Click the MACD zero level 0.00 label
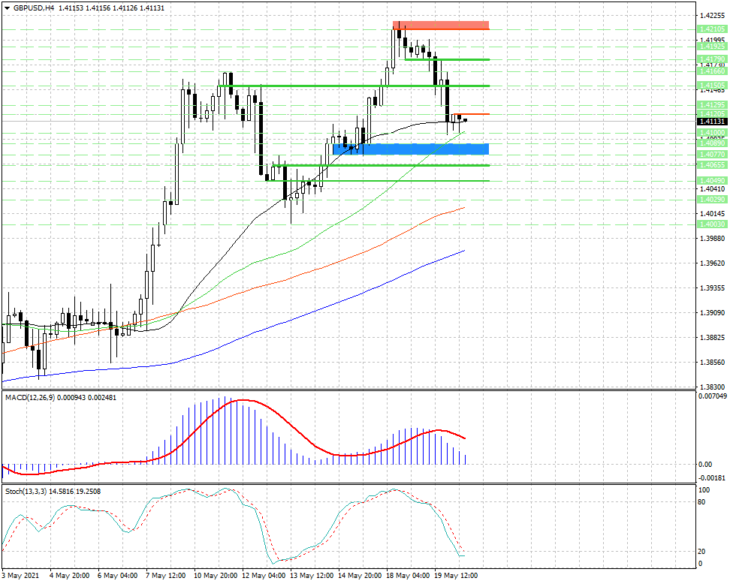730x584 pixels. point(705,464)
